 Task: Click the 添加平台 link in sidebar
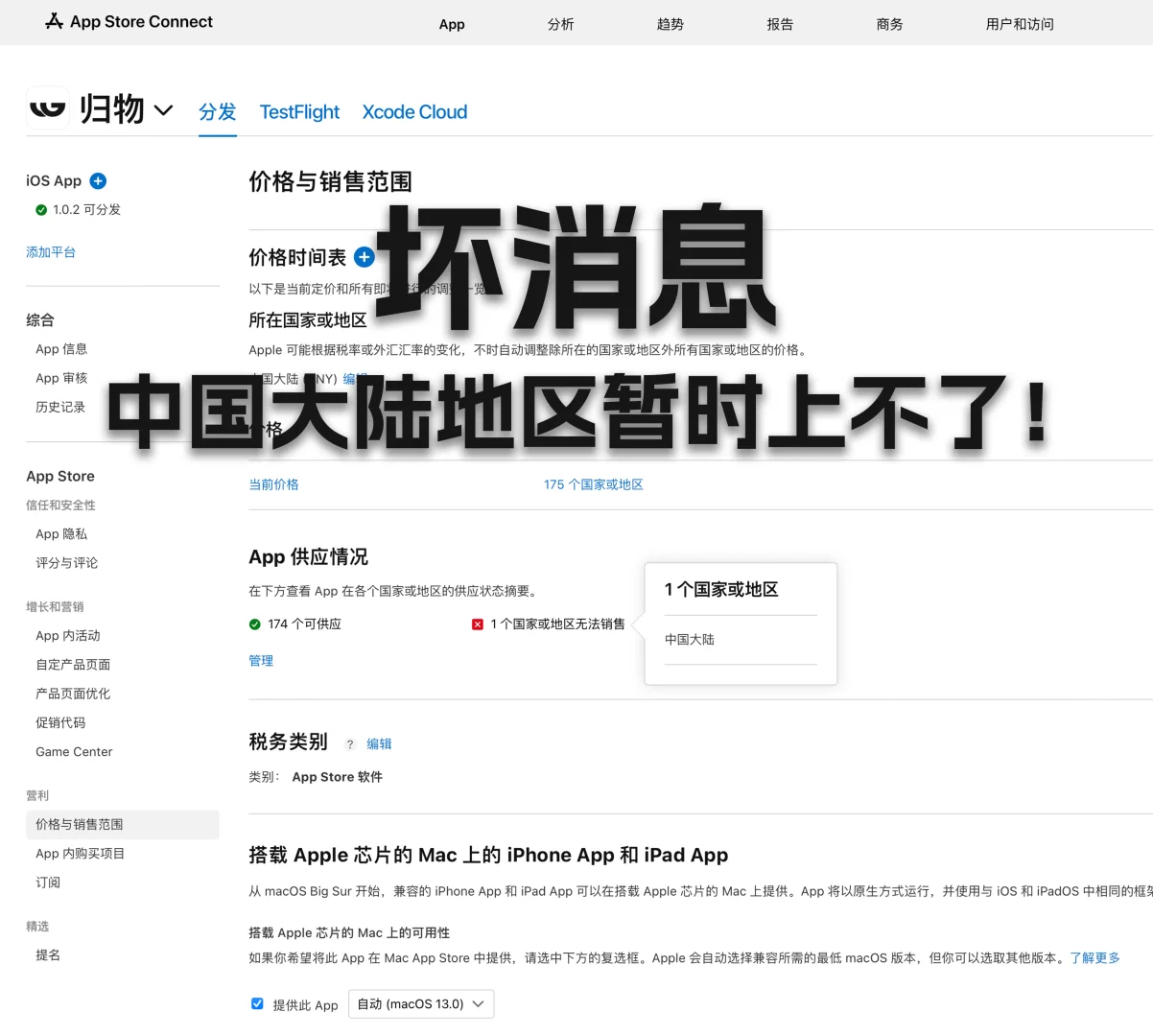pos(50,251)
